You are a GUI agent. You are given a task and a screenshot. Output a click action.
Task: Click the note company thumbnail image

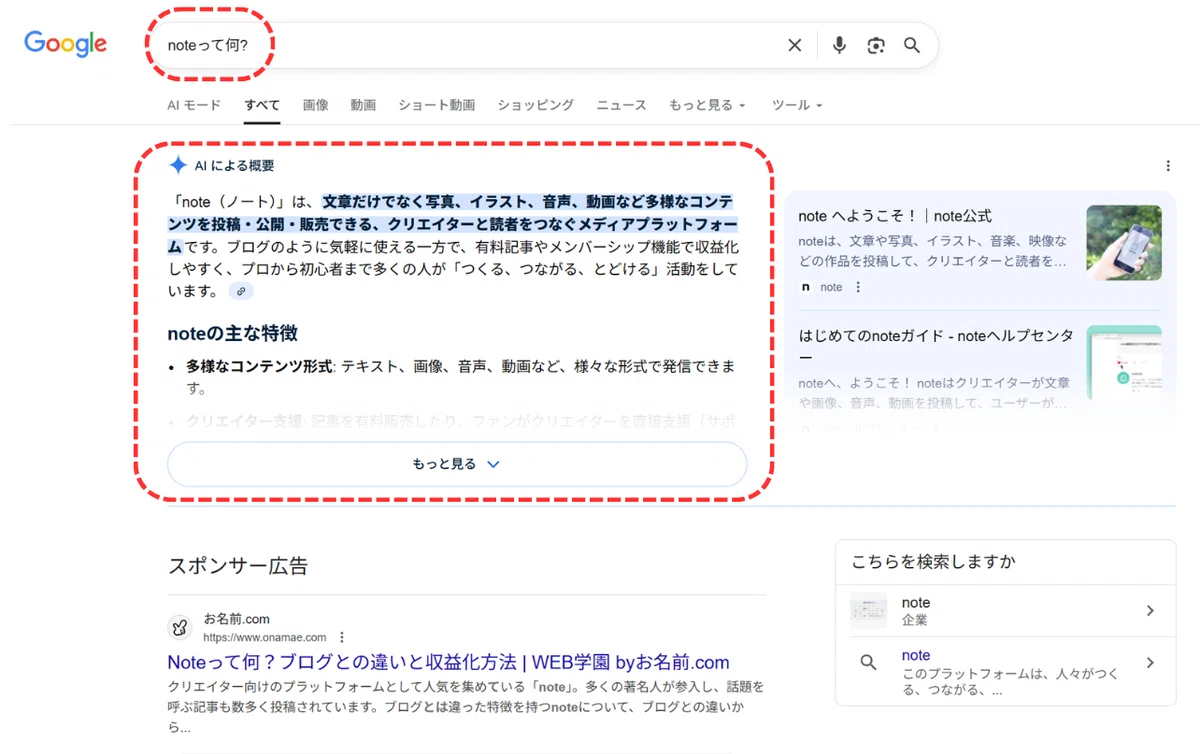pos(868,610)
